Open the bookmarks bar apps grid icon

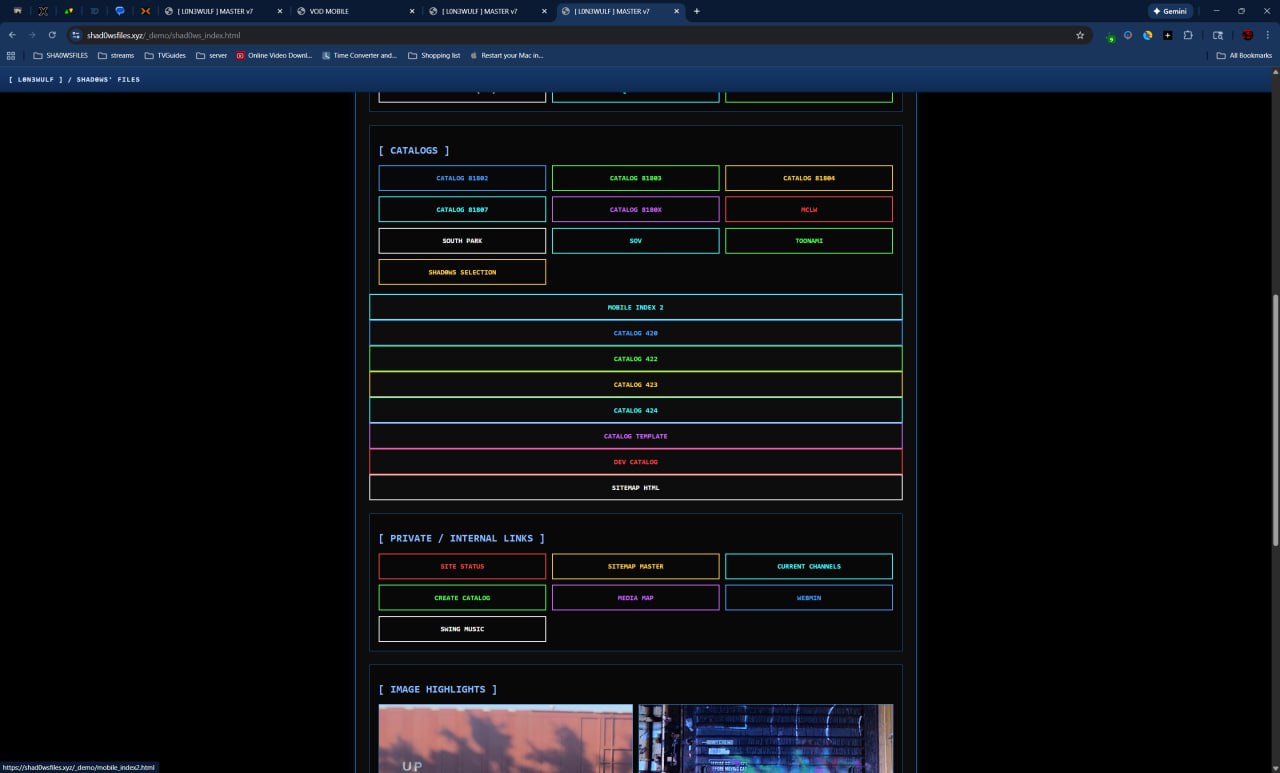coord(11,56)
